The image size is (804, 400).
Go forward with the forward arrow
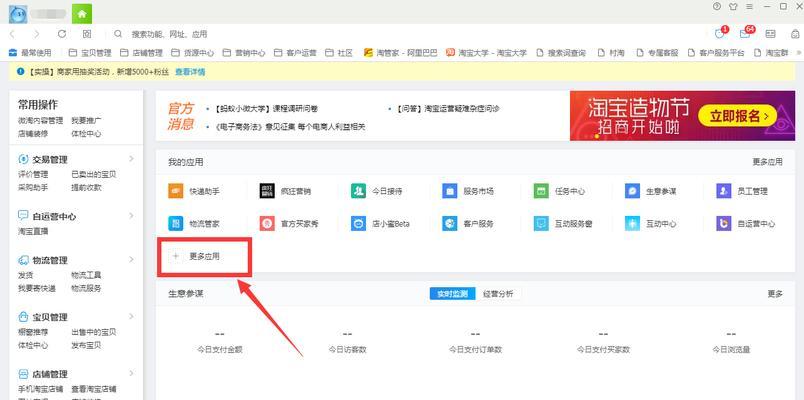coord(36,34)
